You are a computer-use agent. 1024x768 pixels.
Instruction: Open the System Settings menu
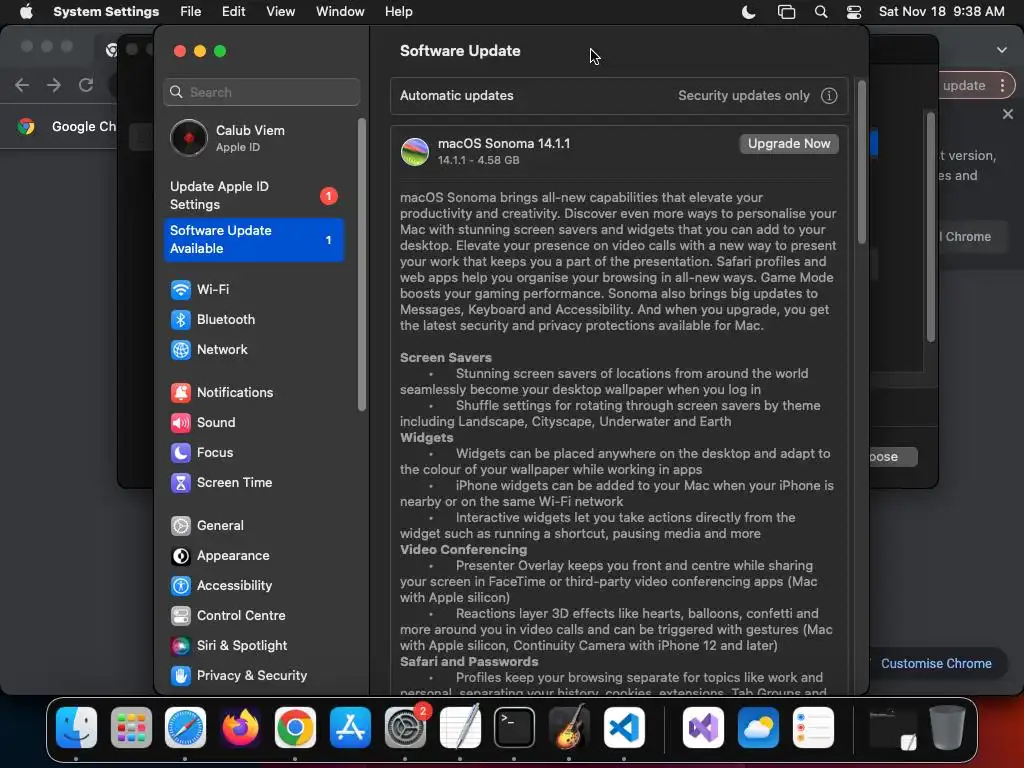106,12
